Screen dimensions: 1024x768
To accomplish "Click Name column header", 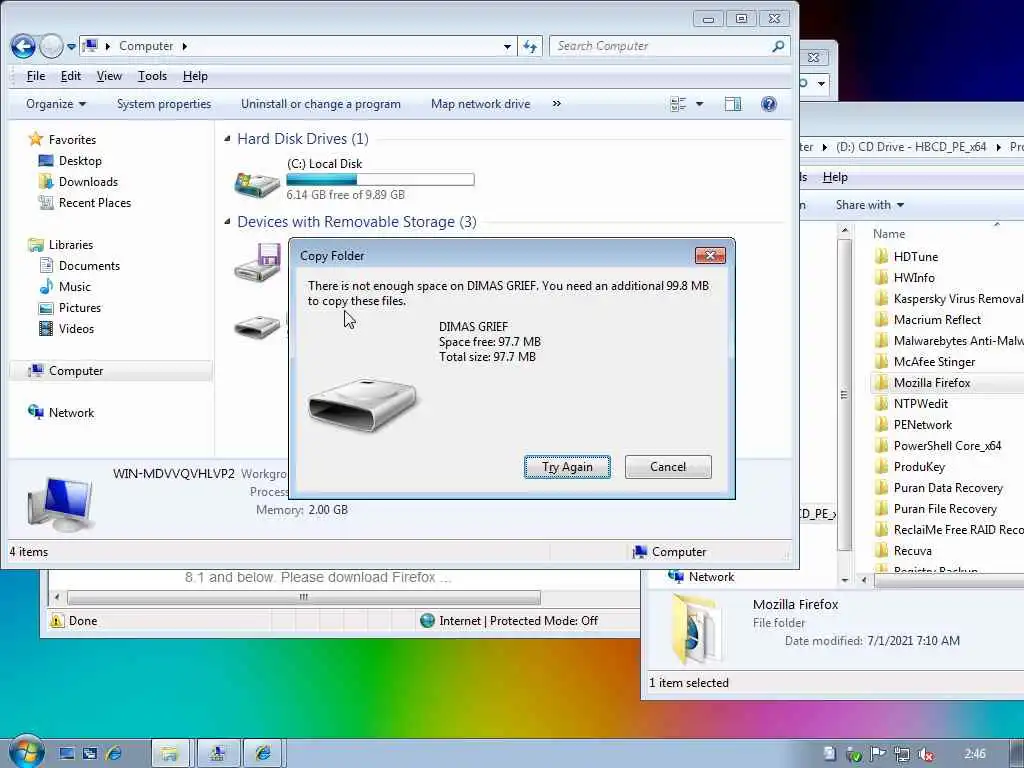I will 889,234.
